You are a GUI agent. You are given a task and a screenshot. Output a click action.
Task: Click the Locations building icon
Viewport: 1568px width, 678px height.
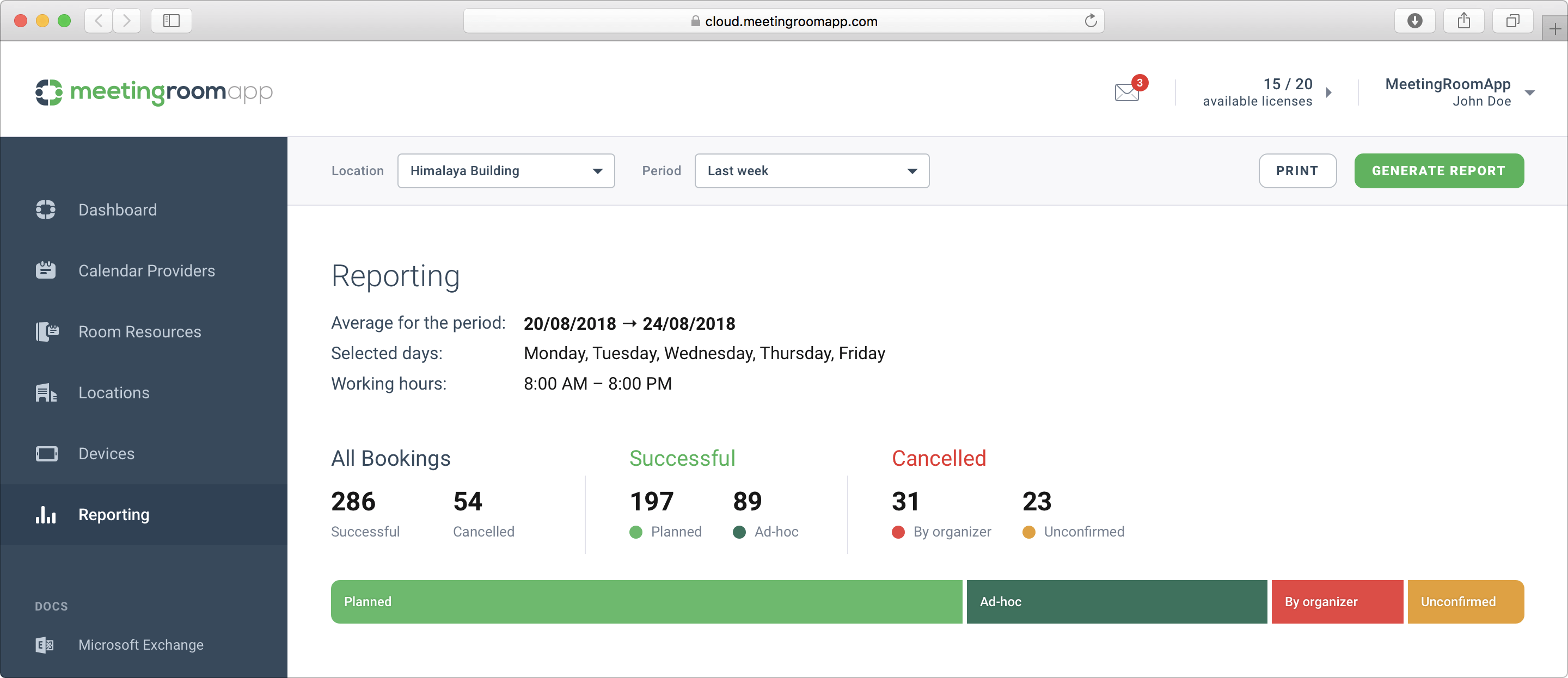[x=46, y=392]
